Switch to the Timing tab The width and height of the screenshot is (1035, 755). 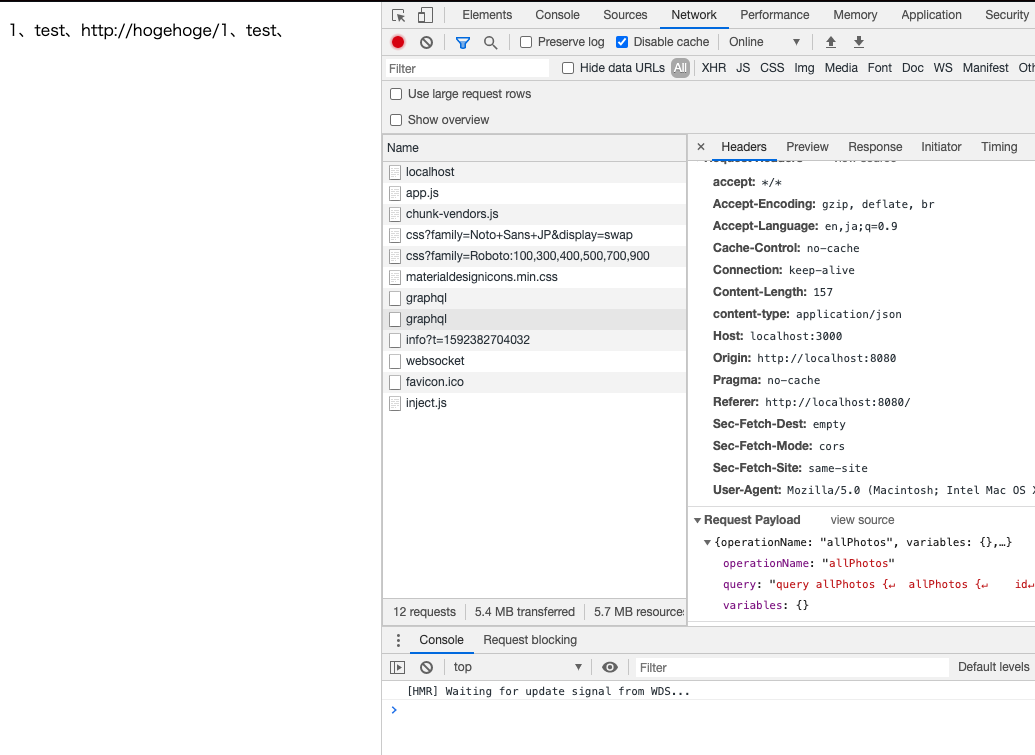pyautogui.click(x=999, y=147)
